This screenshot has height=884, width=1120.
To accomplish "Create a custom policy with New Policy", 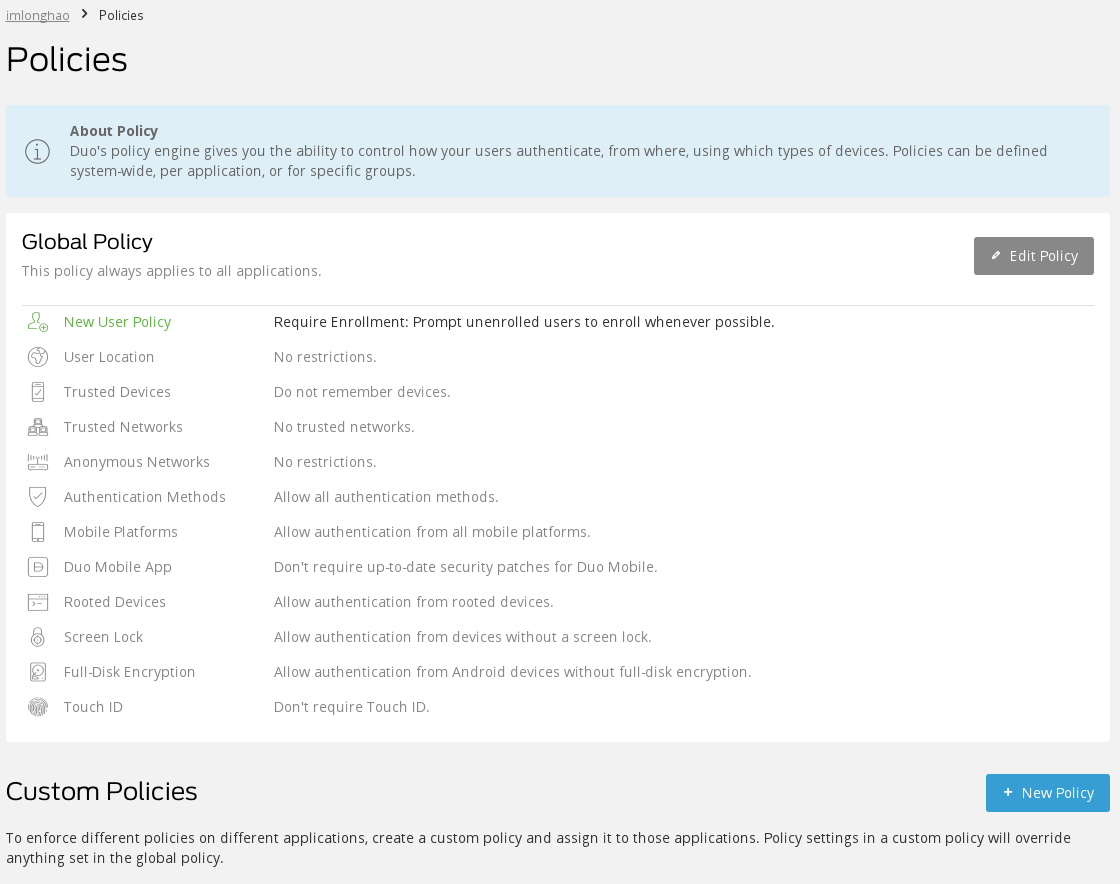I will click(x=1047, y=793).
